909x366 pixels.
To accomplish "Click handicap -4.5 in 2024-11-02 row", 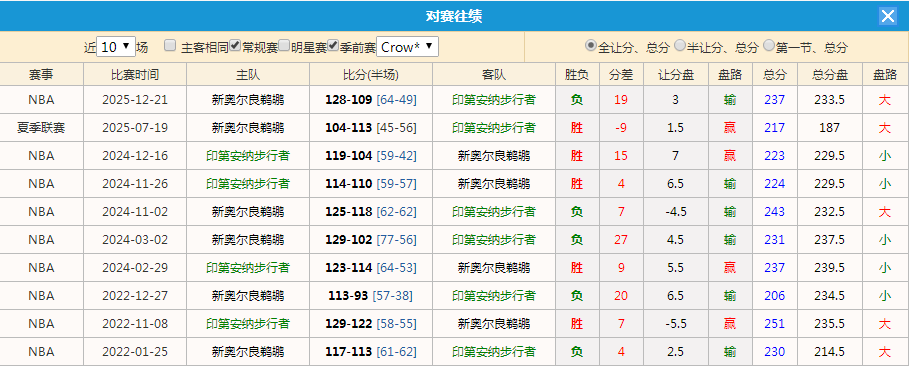I will pos(675,212).
